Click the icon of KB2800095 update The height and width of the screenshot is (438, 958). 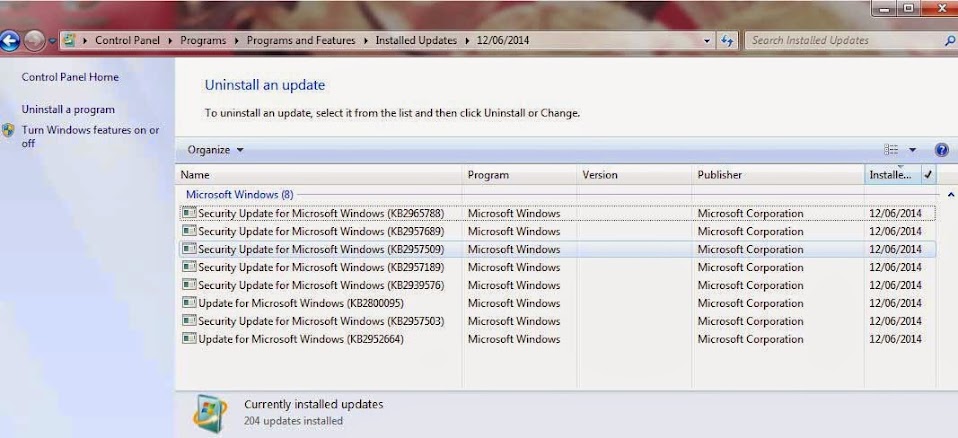(189, 303)
